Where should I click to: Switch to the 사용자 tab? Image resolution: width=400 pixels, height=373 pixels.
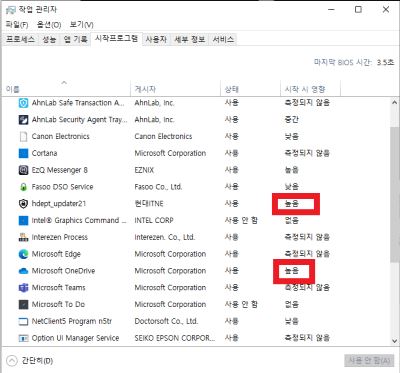[156, 39]
